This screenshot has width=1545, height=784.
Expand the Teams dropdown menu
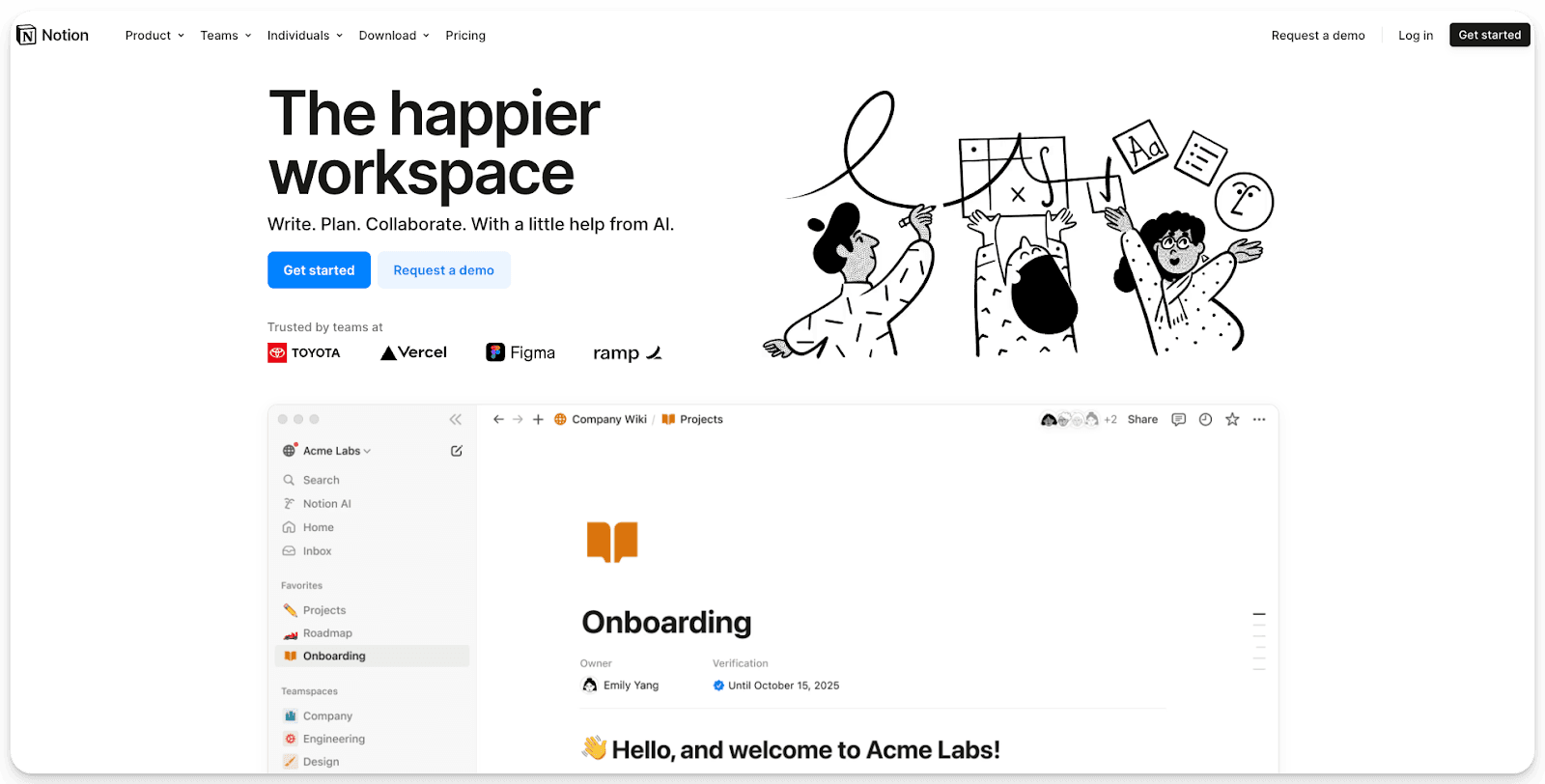pos(225,36)
